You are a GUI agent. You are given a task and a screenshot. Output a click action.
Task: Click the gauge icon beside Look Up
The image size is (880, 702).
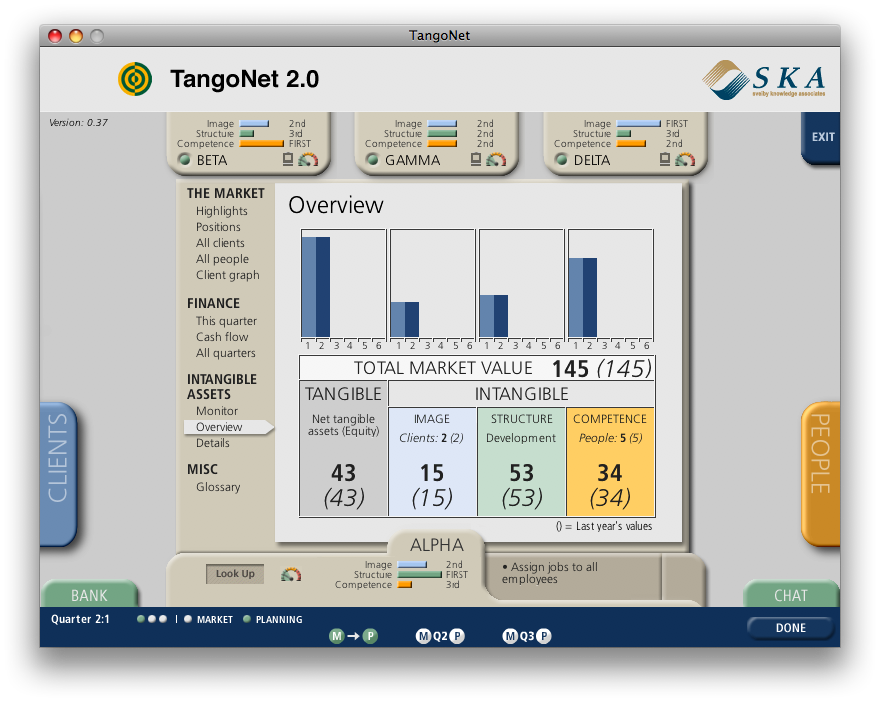pyautogui.click(x=291, y=574)
